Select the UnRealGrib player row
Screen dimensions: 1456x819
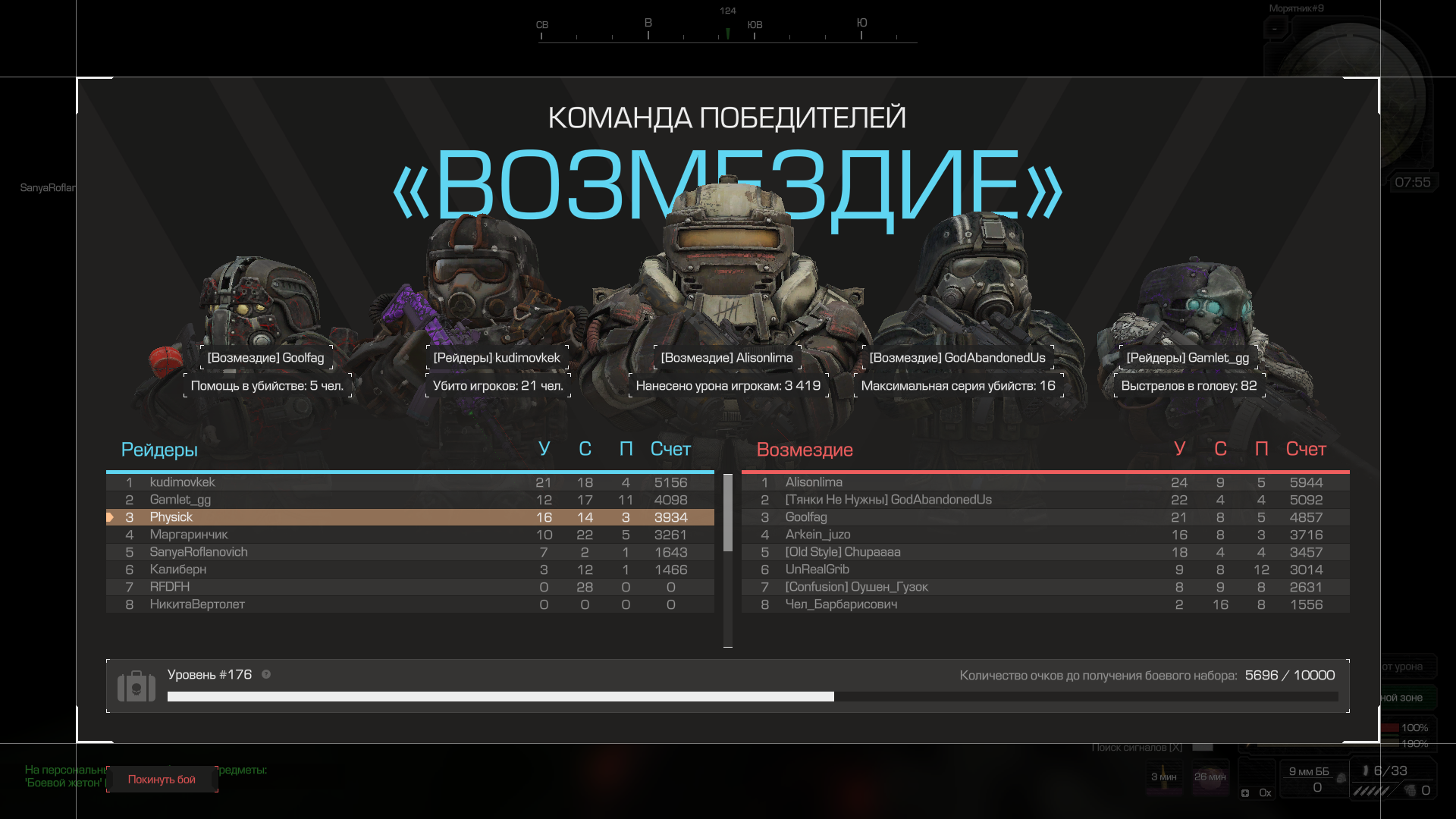click(1046, 570)
